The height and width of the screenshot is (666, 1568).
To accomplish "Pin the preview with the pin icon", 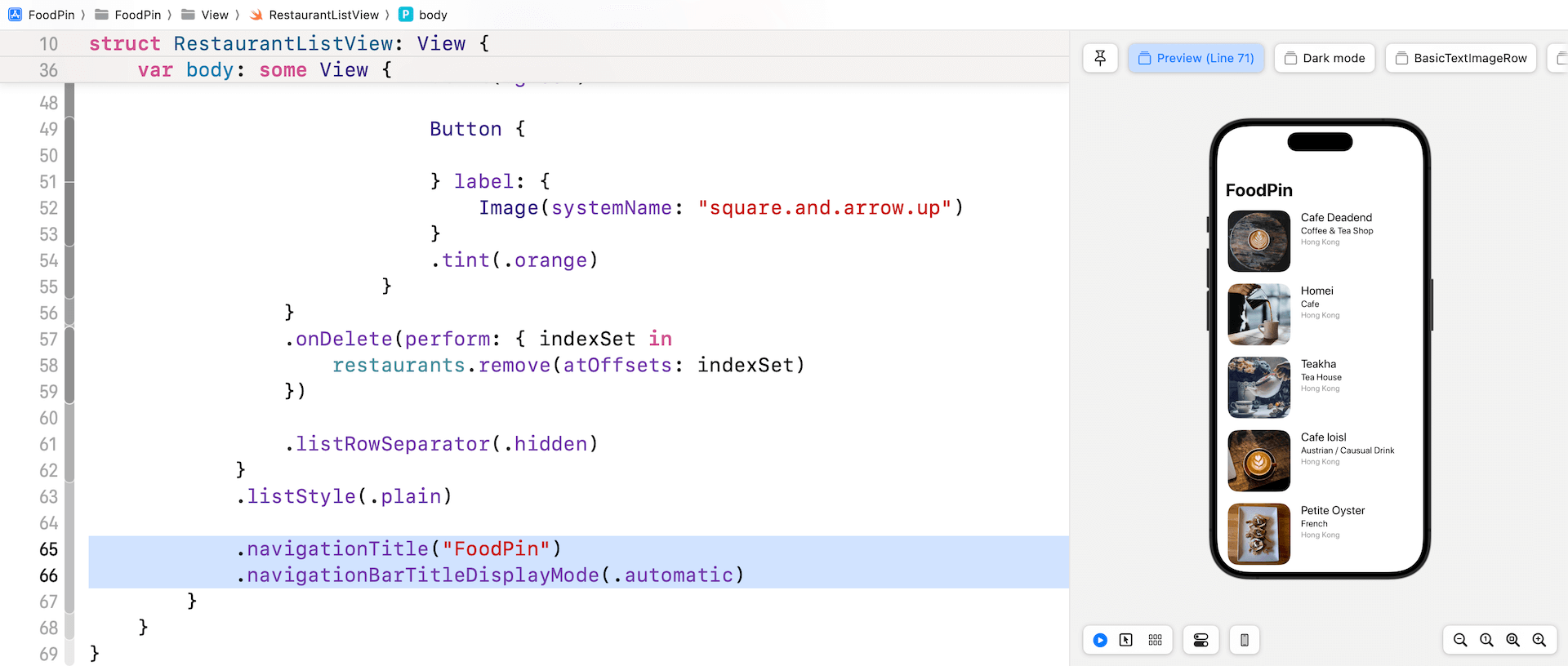I will [x=1100, y=58].
